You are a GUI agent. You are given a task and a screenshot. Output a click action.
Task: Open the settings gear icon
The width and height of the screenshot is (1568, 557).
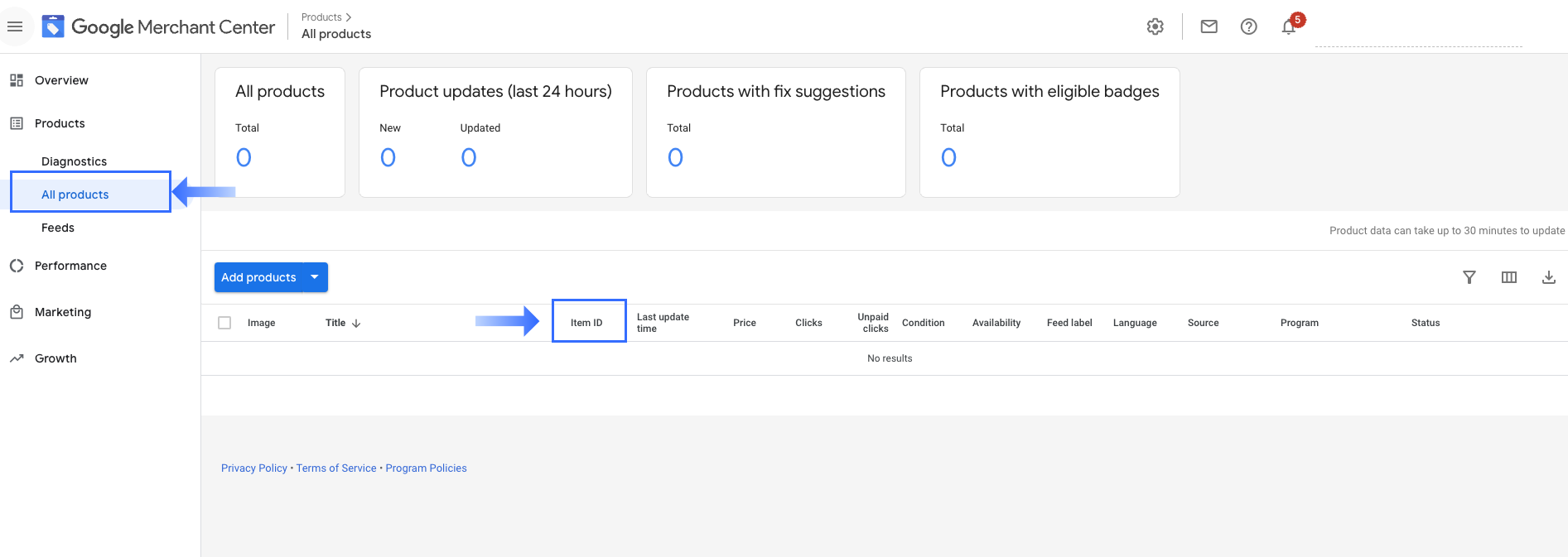coord(1155,26)
